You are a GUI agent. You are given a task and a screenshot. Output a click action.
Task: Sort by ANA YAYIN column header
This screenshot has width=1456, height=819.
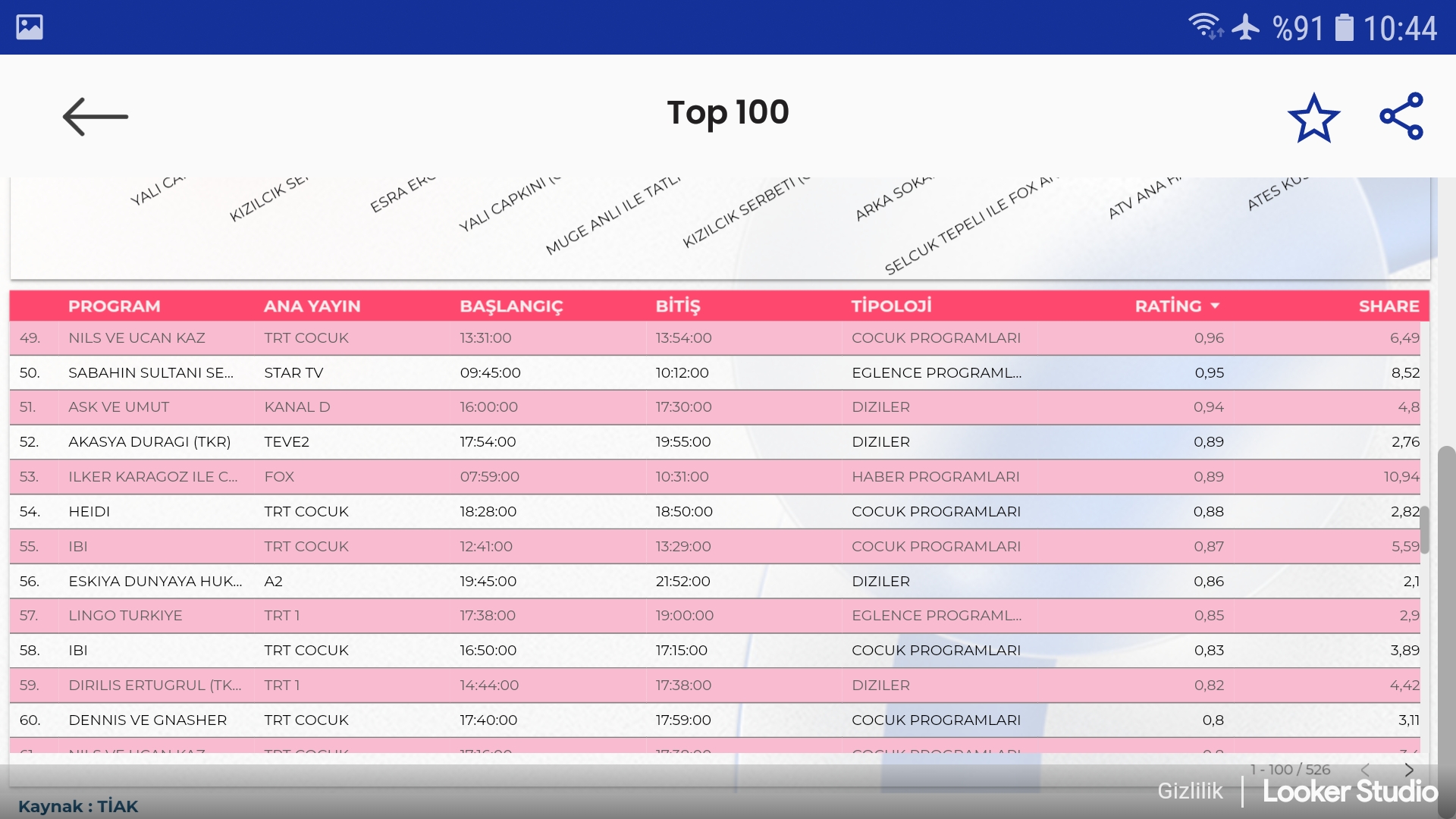(312, 306)
